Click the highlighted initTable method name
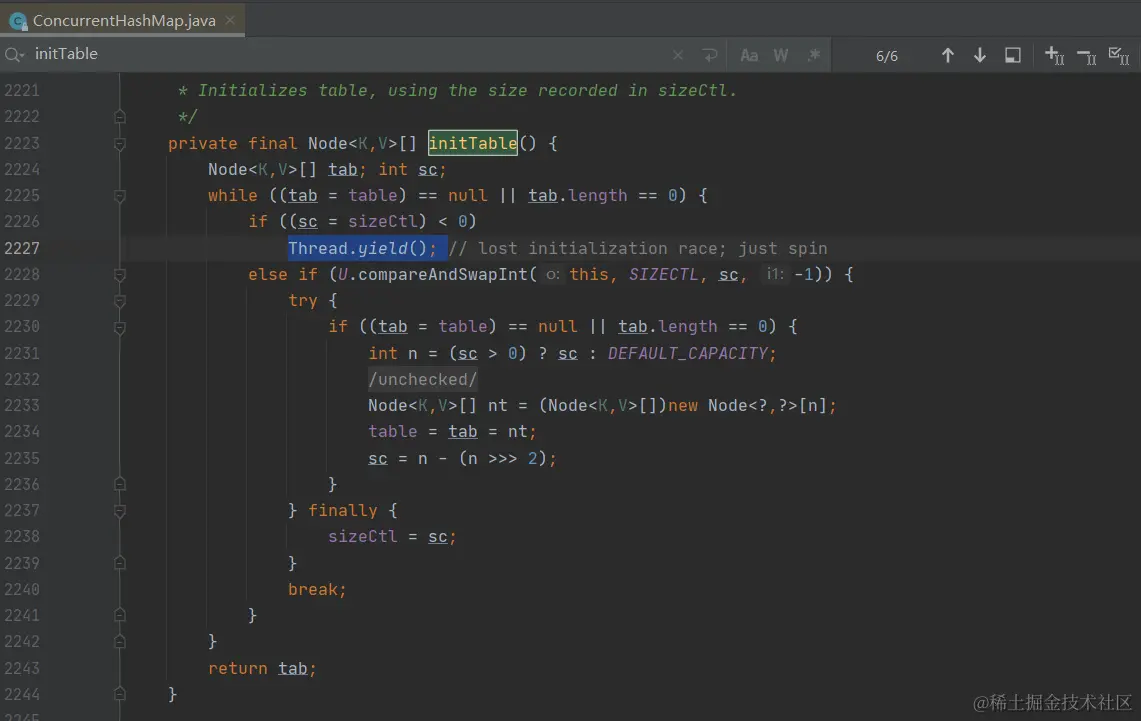1141x721 pixels. (x=473, y=143)
